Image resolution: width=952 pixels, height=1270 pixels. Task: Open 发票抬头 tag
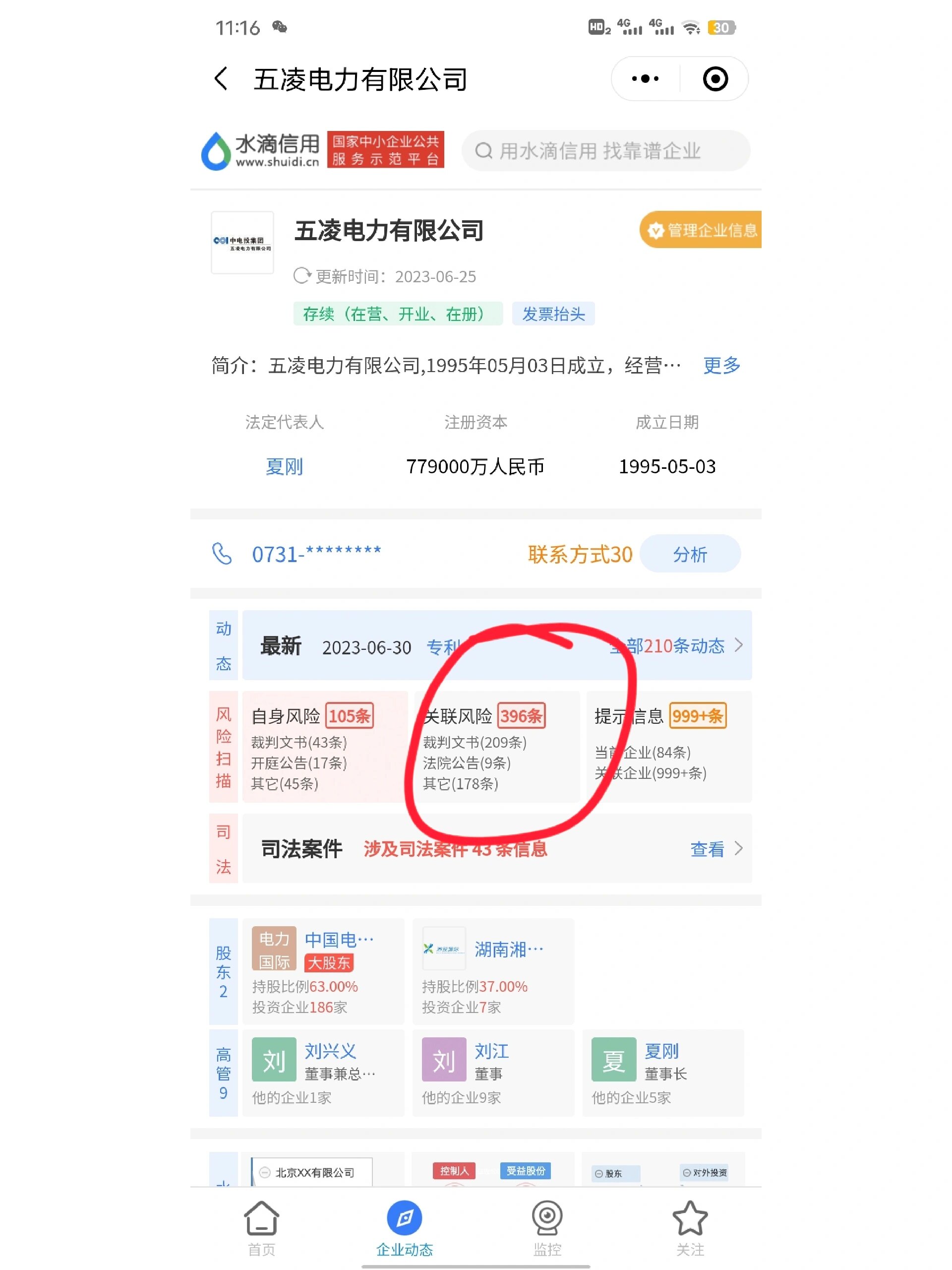pyautogui.click(x=553, y=314)
